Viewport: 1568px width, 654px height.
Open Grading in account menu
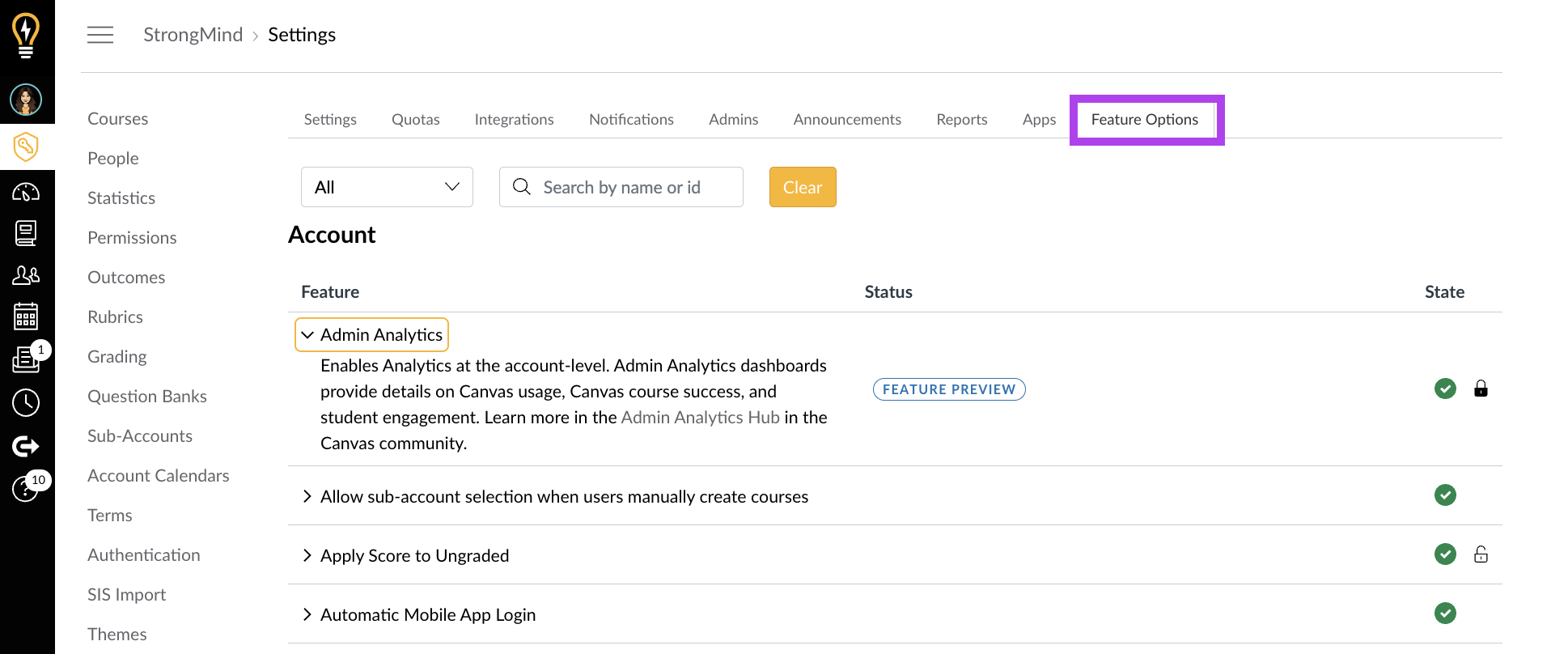pyautogui.click(x=117, y=356)
